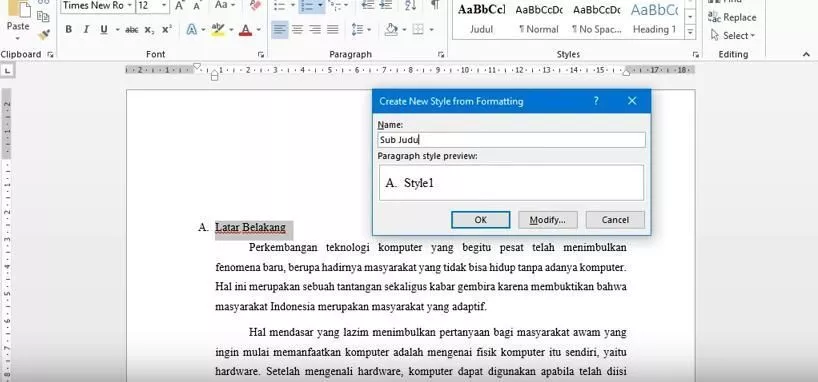Click the style Name input field
The height and width of the screenshot is (382, 818).
(x=511, y=140)
